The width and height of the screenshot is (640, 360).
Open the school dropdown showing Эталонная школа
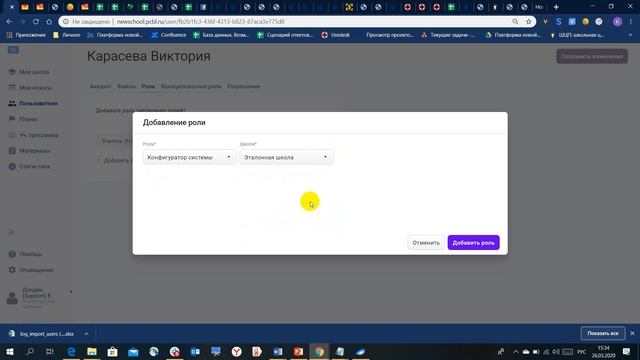(286, 157)
